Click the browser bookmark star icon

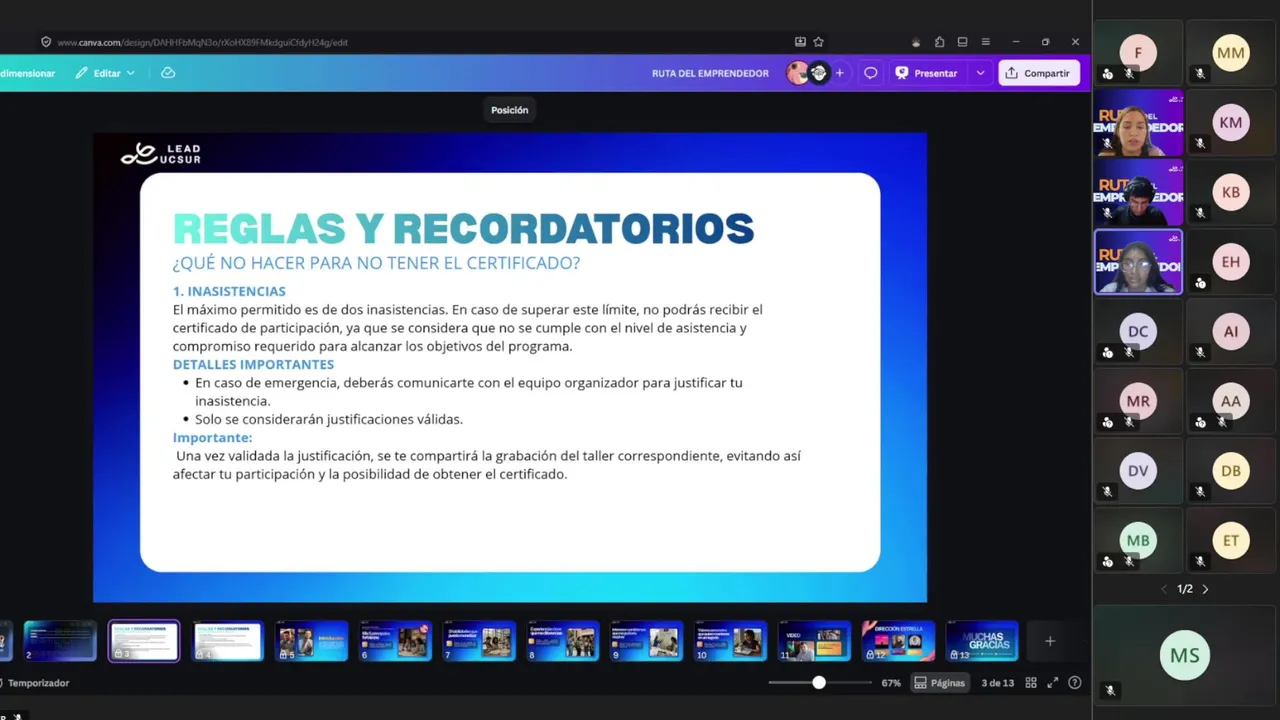pos(818,42)
